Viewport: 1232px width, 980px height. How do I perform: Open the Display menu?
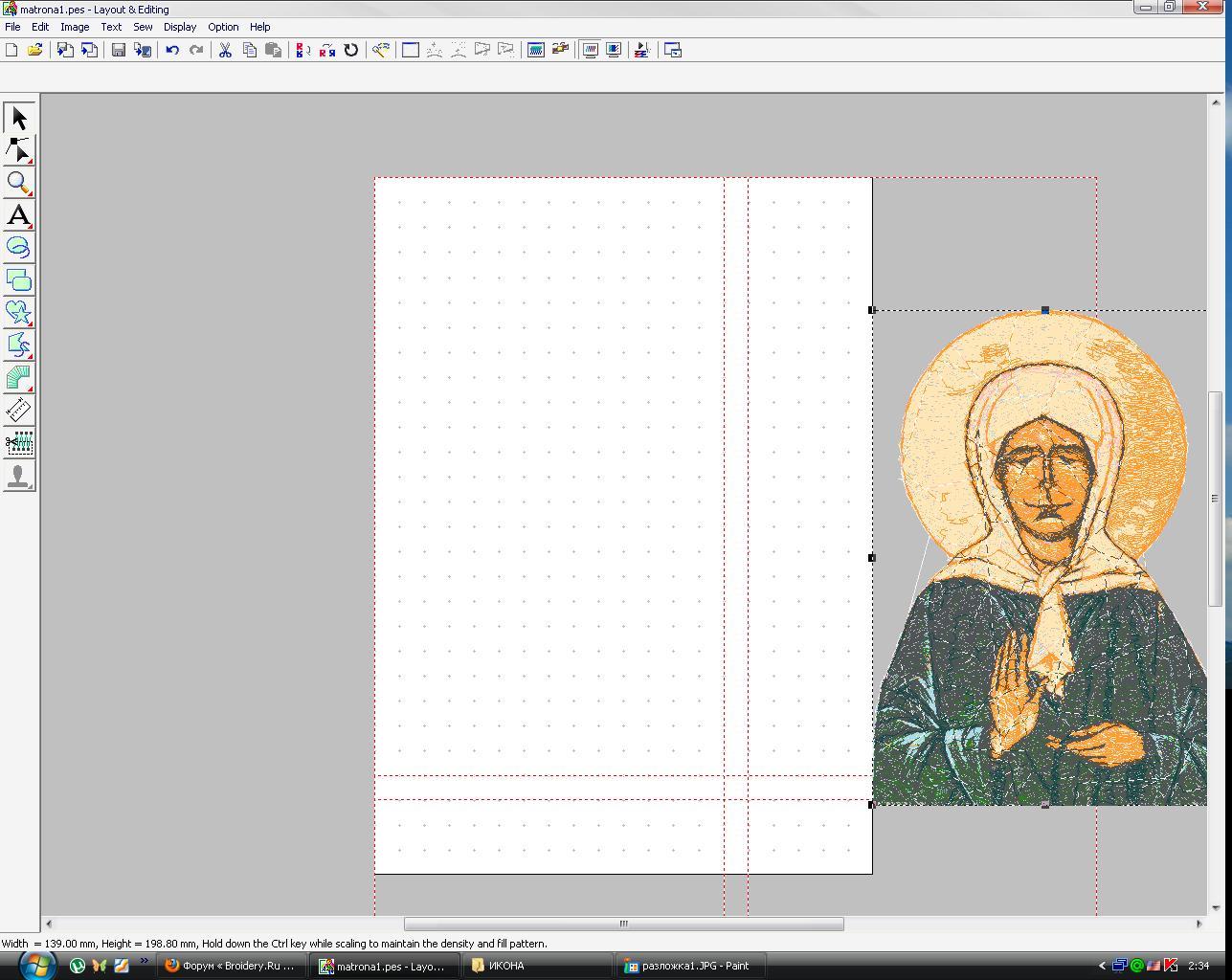180,27
